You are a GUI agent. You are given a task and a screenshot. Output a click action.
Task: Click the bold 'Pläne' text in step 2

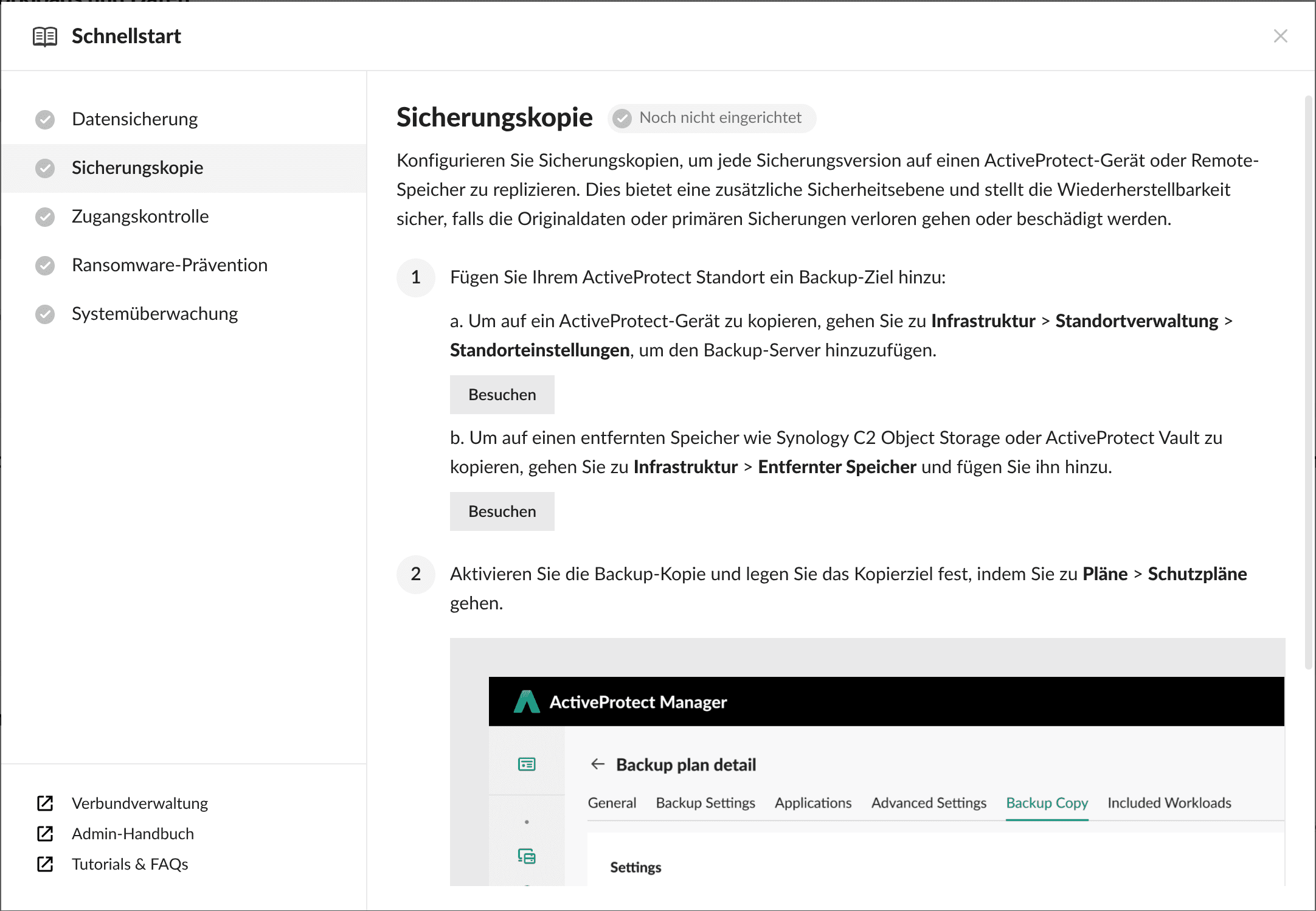(1105, 574)
